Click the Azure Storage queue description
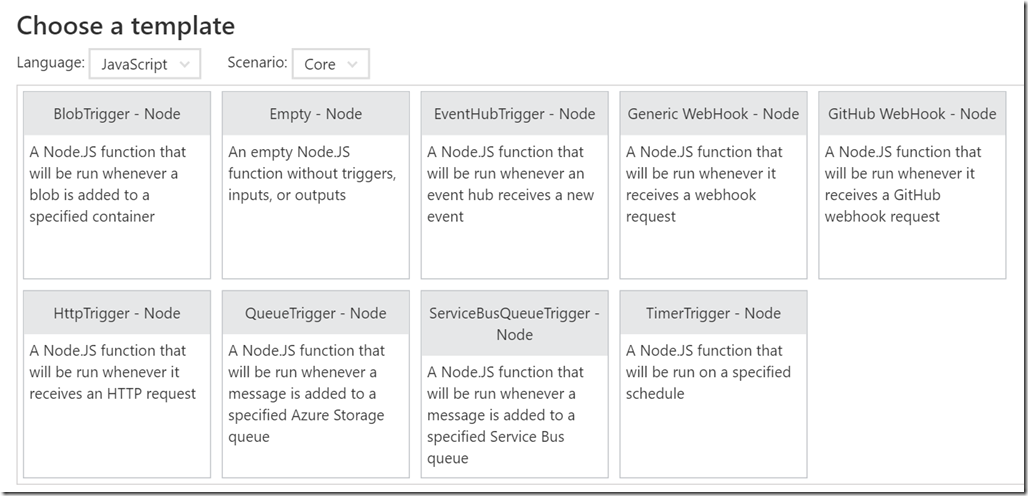 pos(306,393)
